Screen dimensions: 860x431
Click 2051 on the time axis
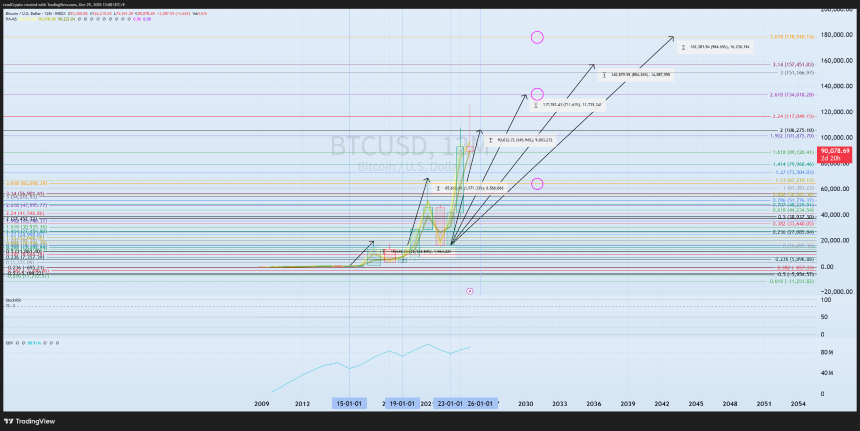[x=764, y=404]
